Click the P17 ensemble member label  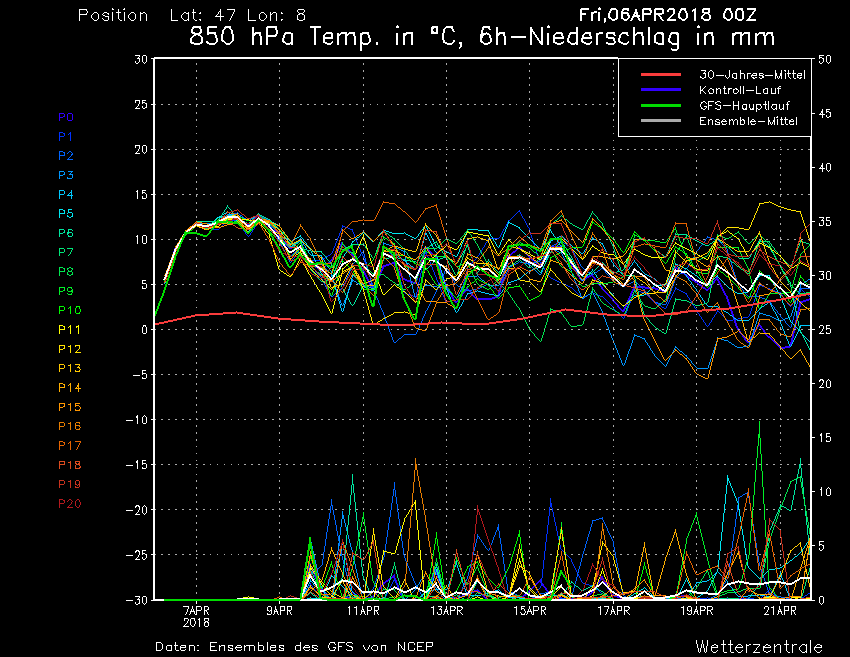[69, 445]
